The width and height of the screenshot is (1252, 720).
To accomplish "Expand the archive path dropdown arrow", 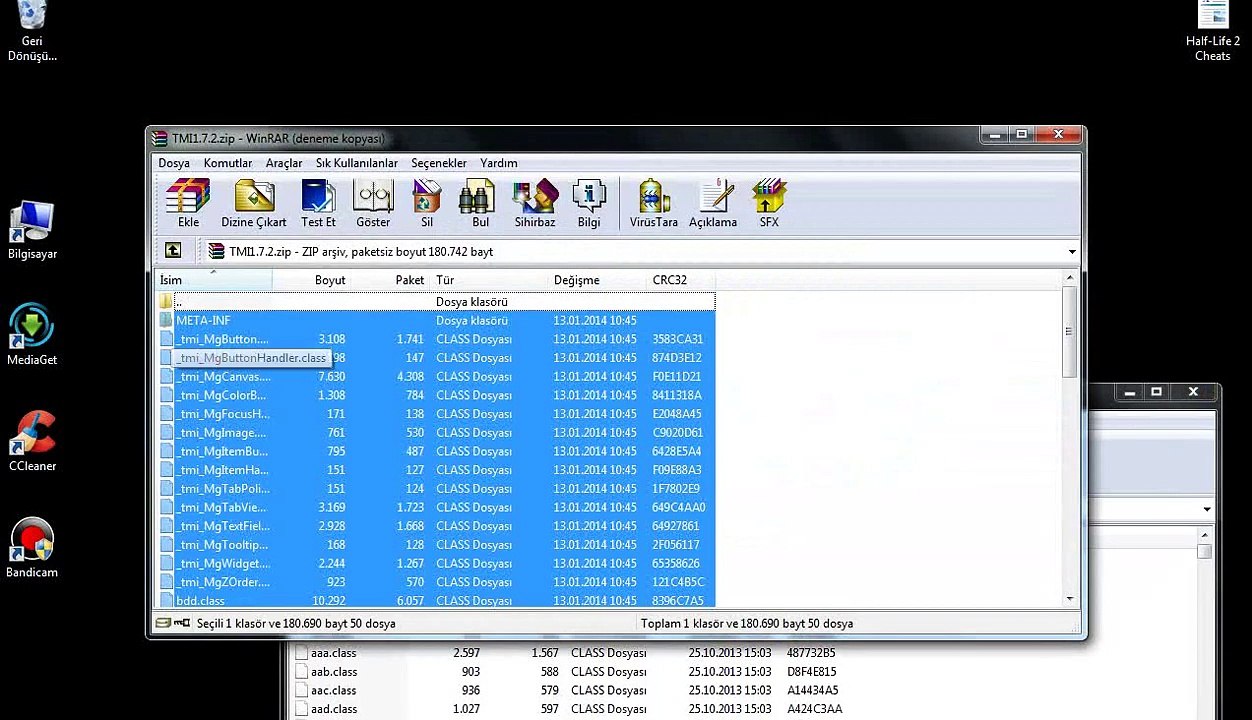I will 1072,252.
